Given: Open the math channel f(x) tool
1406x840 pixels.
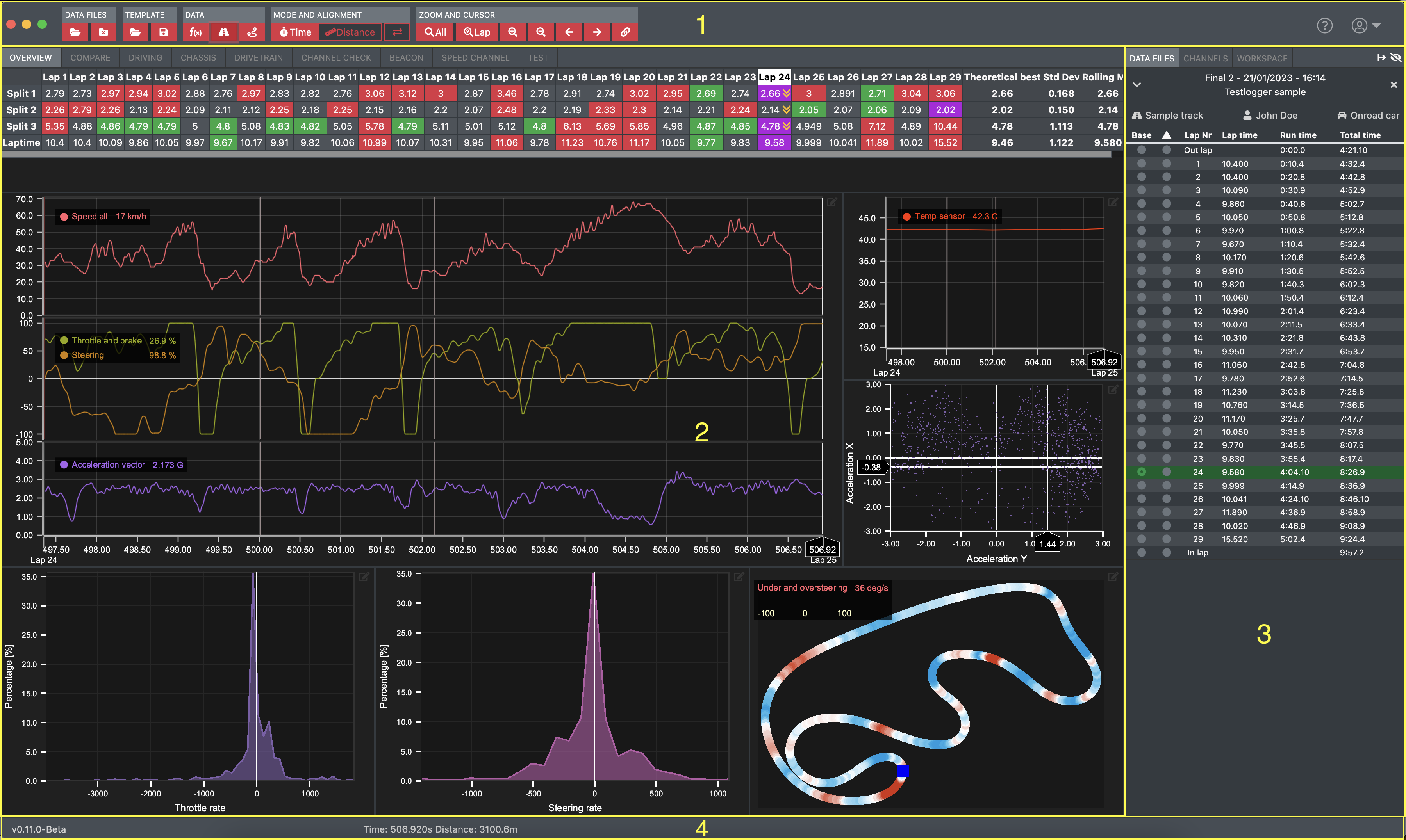Looking at the screenshot, I should pos(195,32).
